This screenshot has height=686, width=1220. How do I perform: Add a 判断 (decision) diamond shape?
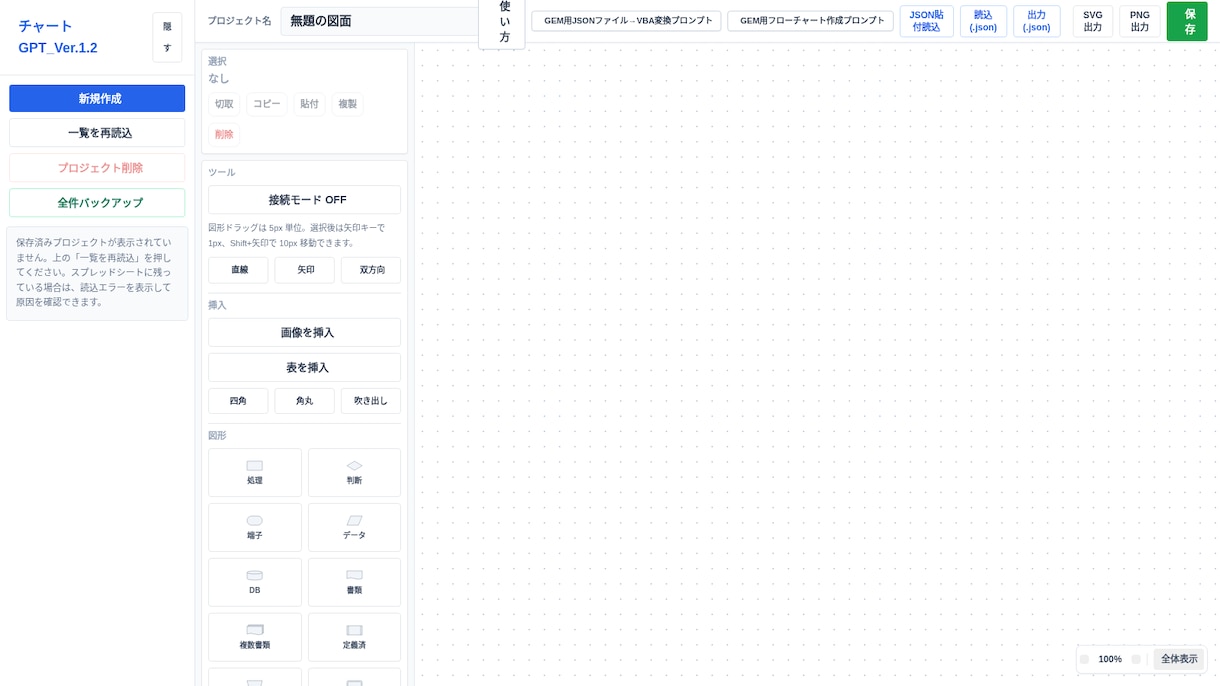(x=354, y=472)
